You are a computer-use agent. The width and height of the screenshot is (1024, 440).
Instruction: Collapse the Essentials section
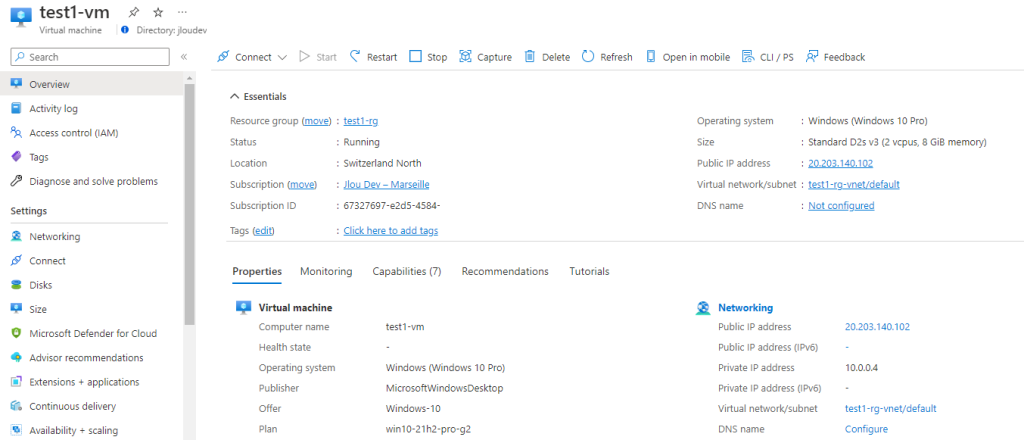tap(258, 97)
